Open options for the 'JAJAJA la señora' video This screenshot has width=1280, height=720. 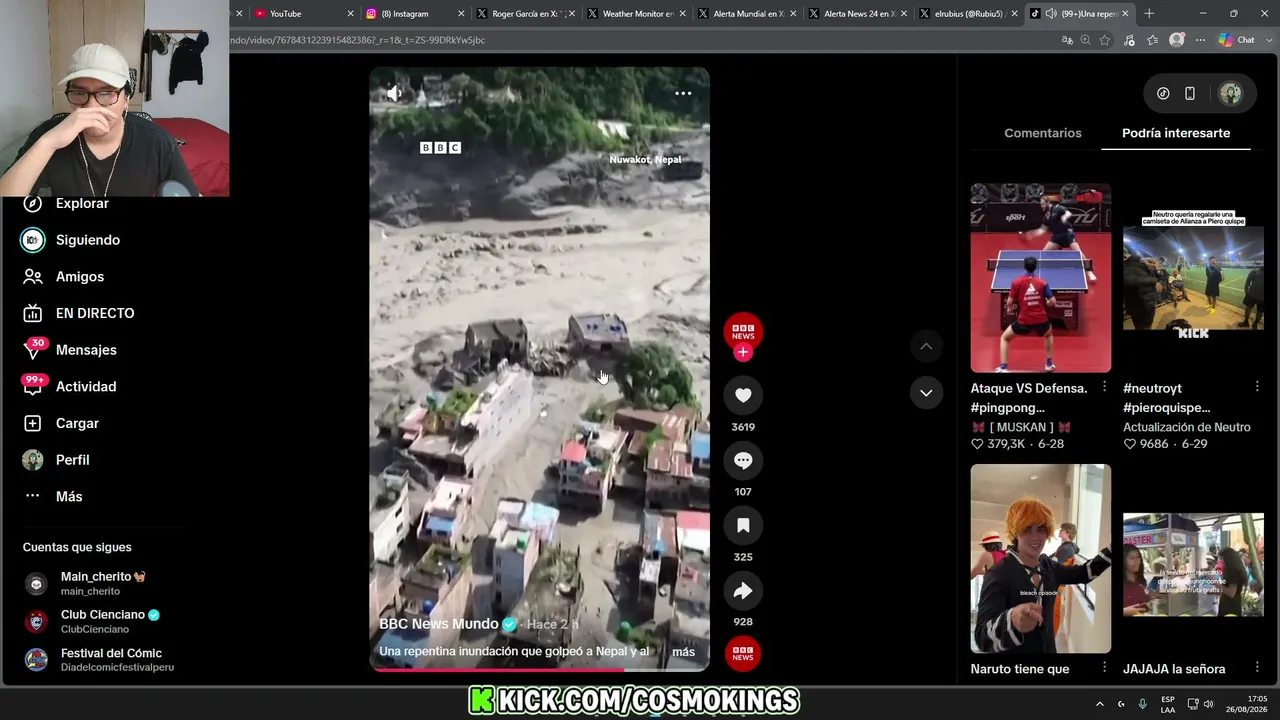pyautogui.click(x=1257, y=669)
